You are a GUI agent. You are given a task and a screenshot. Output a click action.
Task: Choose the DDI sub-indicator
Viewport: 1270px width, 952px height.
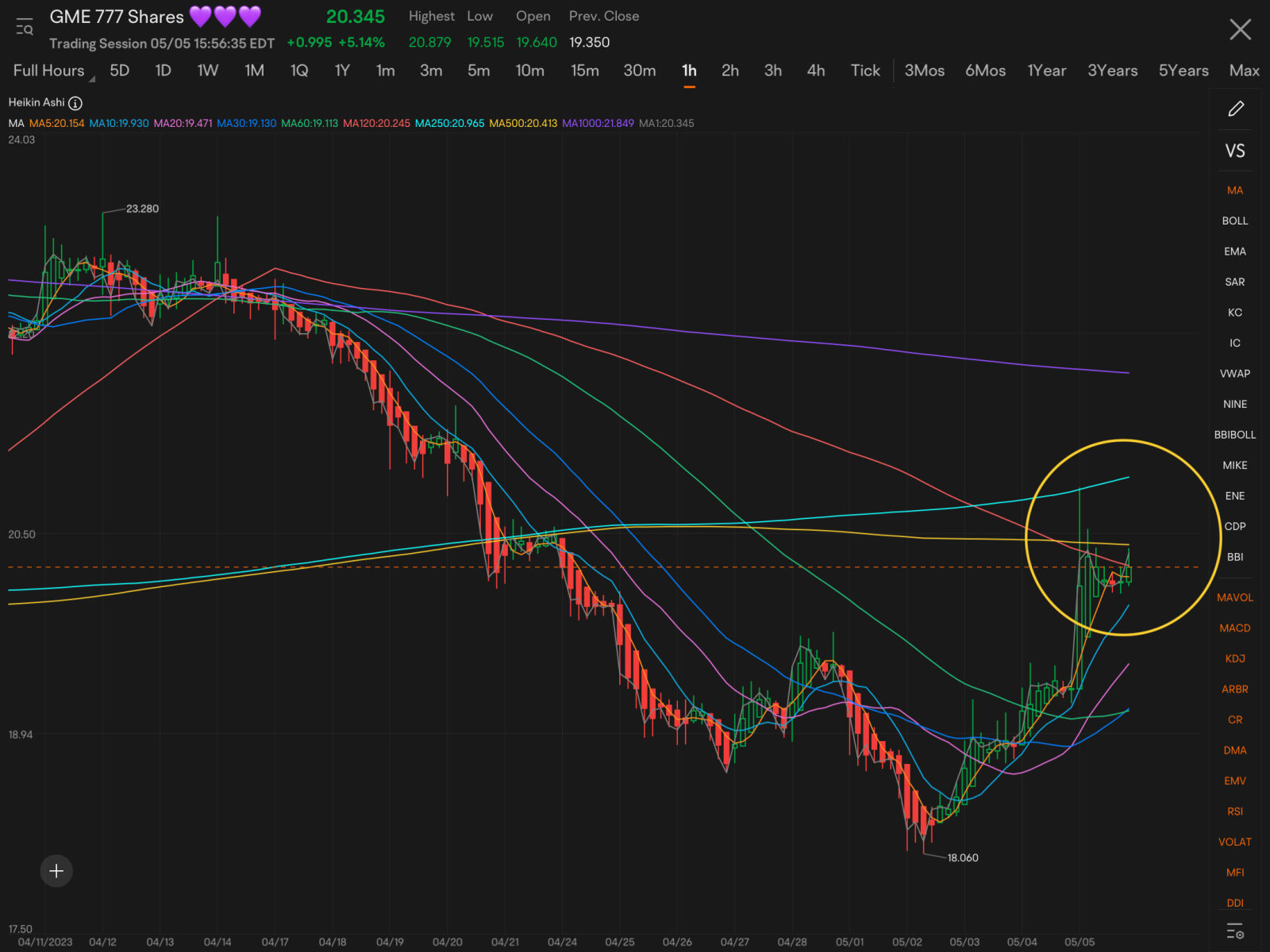coord(1235,903)
